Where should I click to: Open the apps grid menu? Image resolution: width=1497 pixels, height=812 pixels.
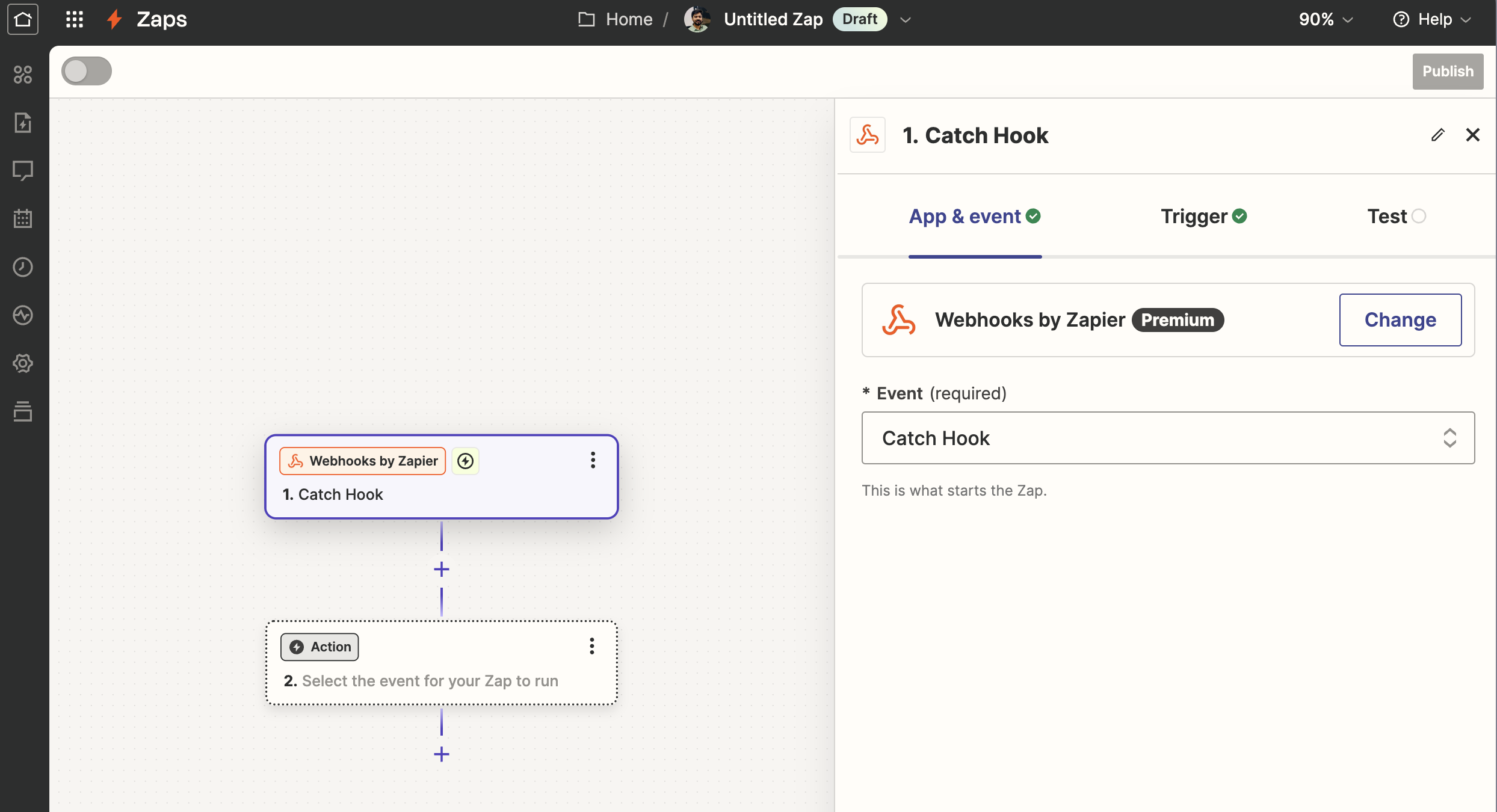[x=74, y=19]
